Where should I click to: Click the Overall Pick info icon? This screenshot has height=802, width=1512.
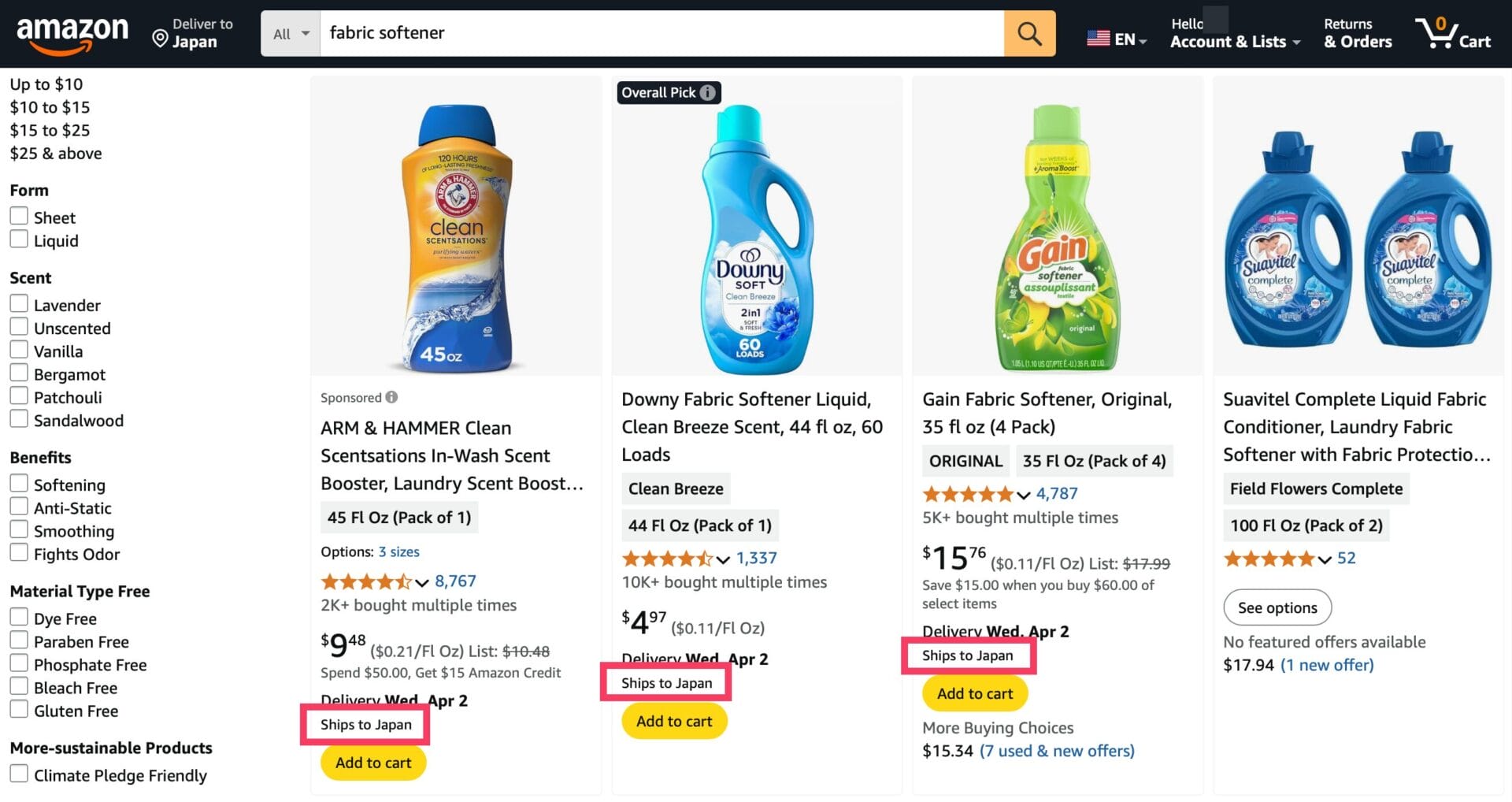(x=708, y=92)
